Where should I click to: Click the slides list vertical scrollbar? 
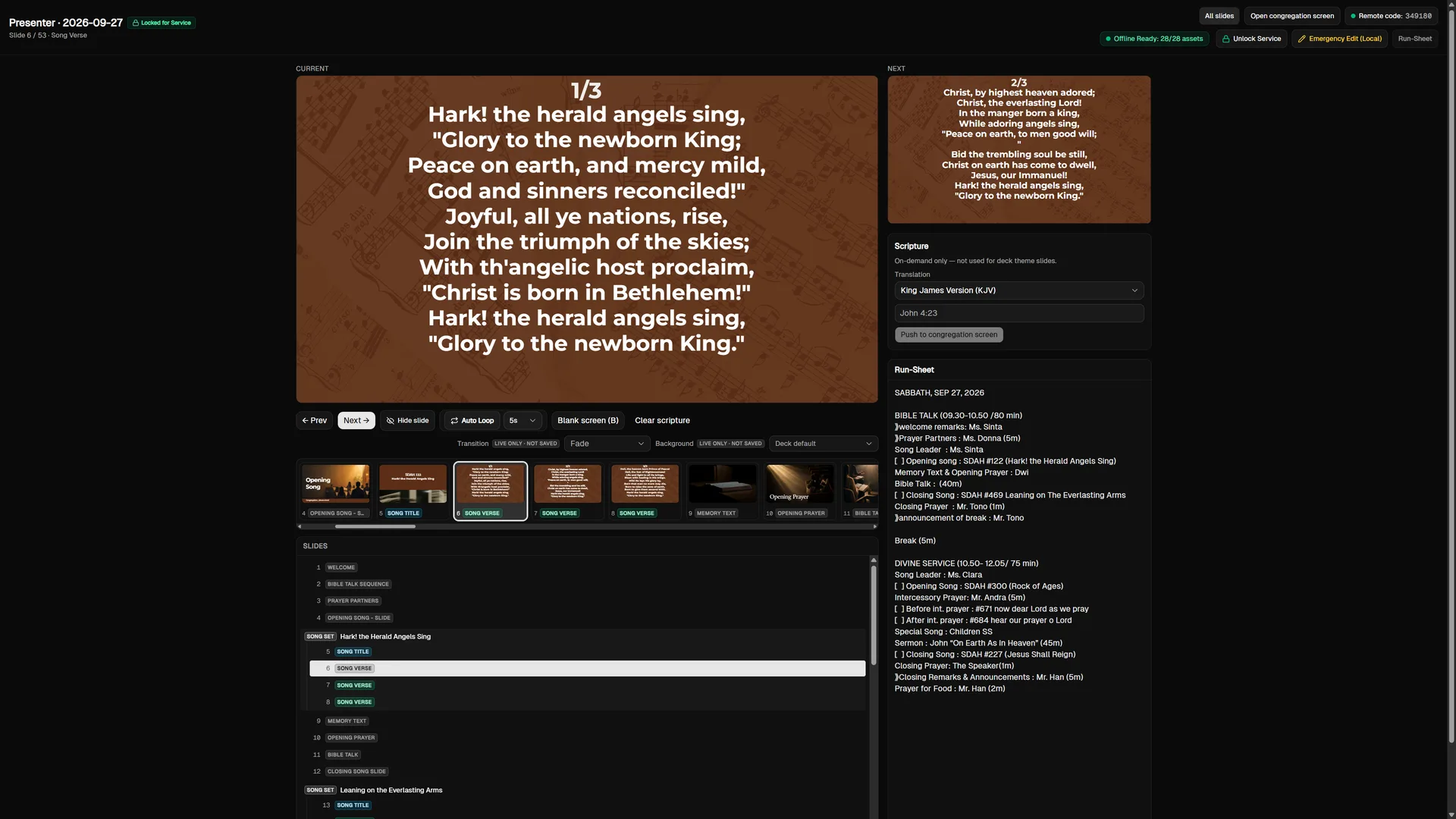874,616
